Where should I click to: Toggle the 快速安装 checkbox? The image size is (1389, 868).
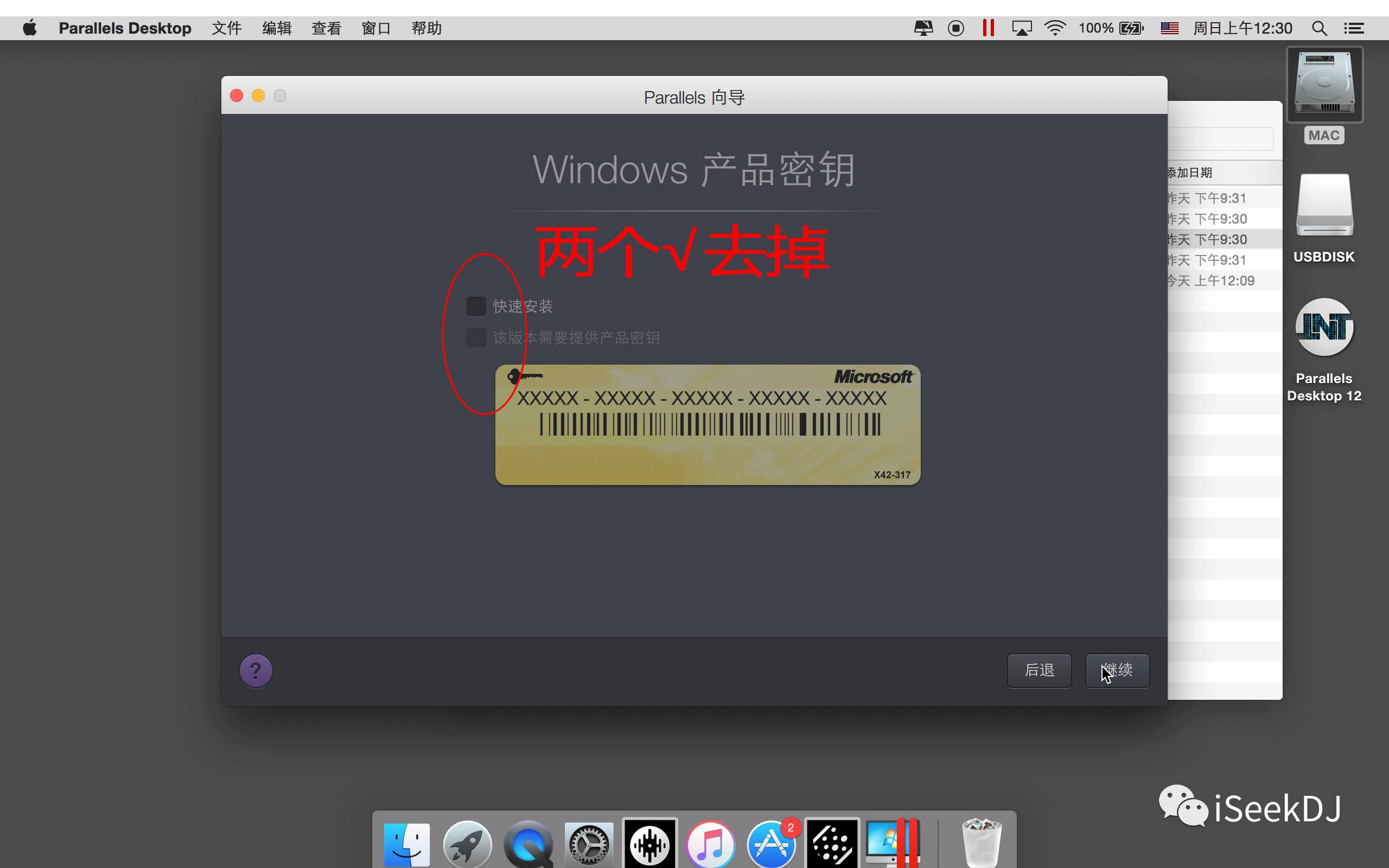click(x=476, y=307)
